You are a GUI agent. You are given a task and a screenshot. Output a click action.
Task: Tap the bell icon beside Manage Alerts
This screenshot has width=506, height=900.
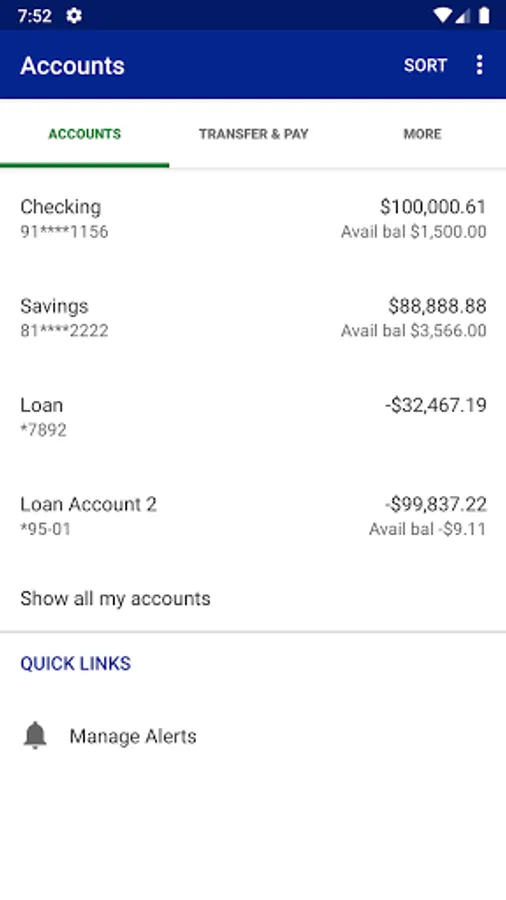(35, 735)
